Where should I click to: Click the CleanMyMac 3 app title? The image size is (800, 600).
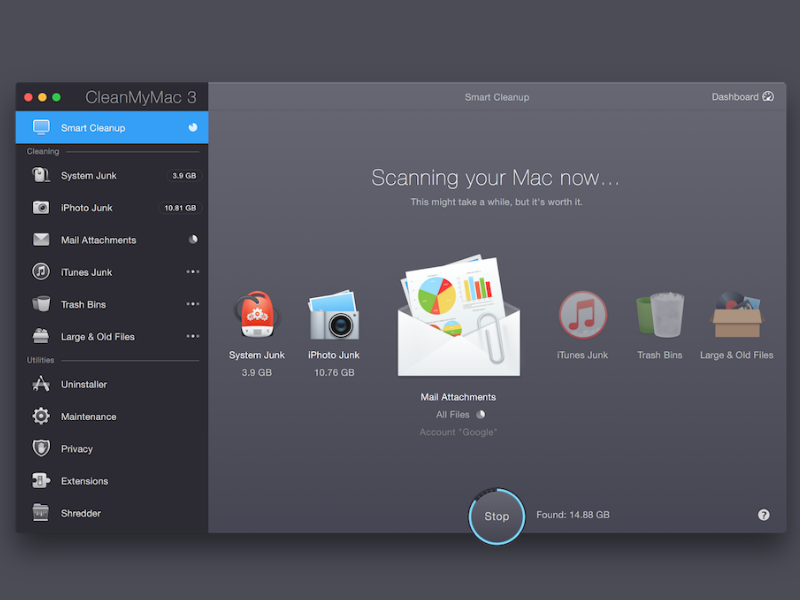[141, 97]
